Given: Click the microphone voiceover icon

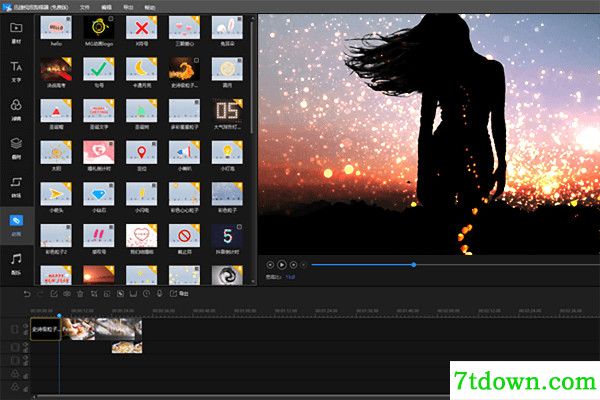Looking at the screenshot, I should click(160, 294).
